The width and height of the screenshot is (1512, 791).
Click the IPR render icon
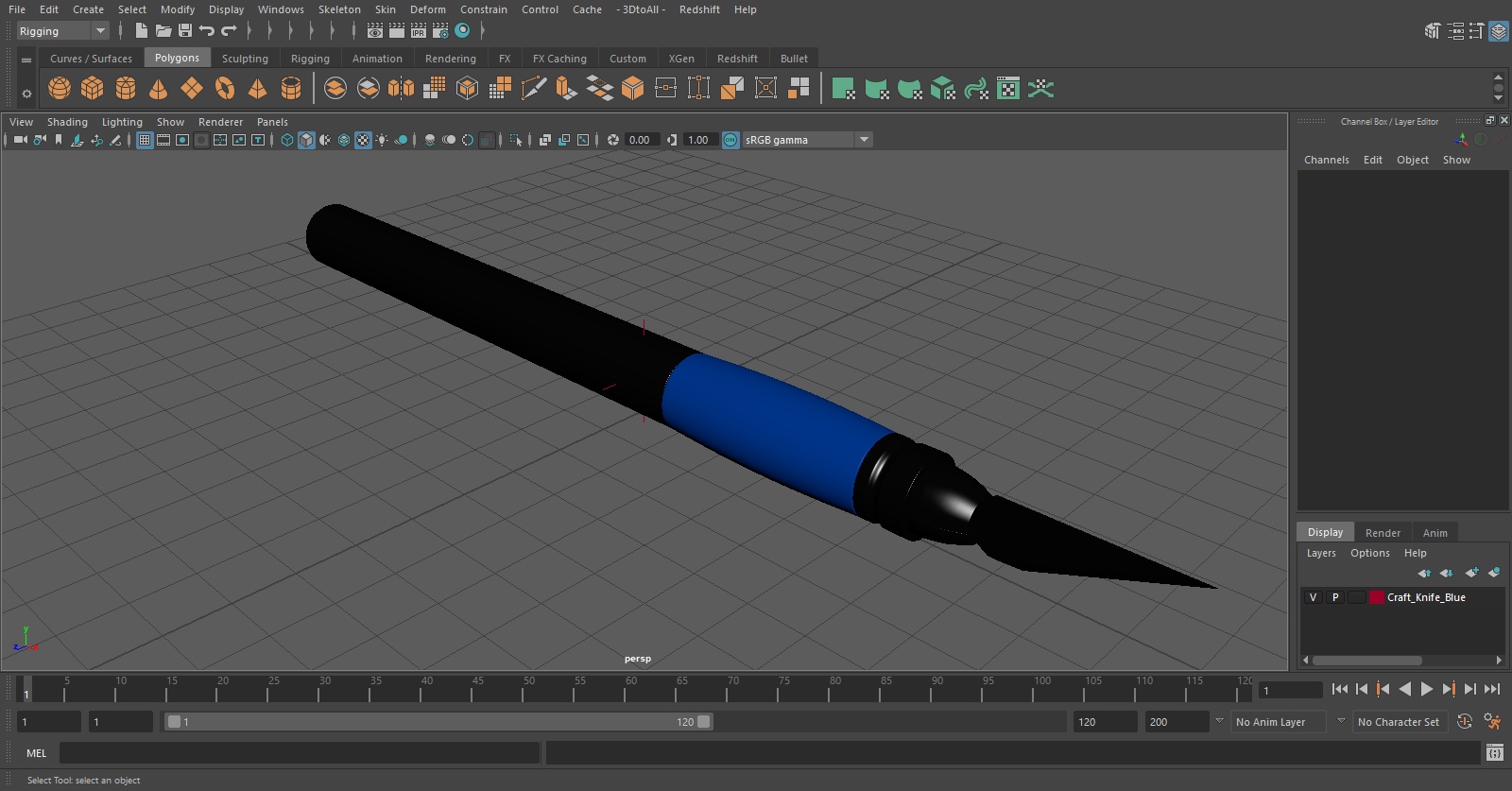pos(419,31)
